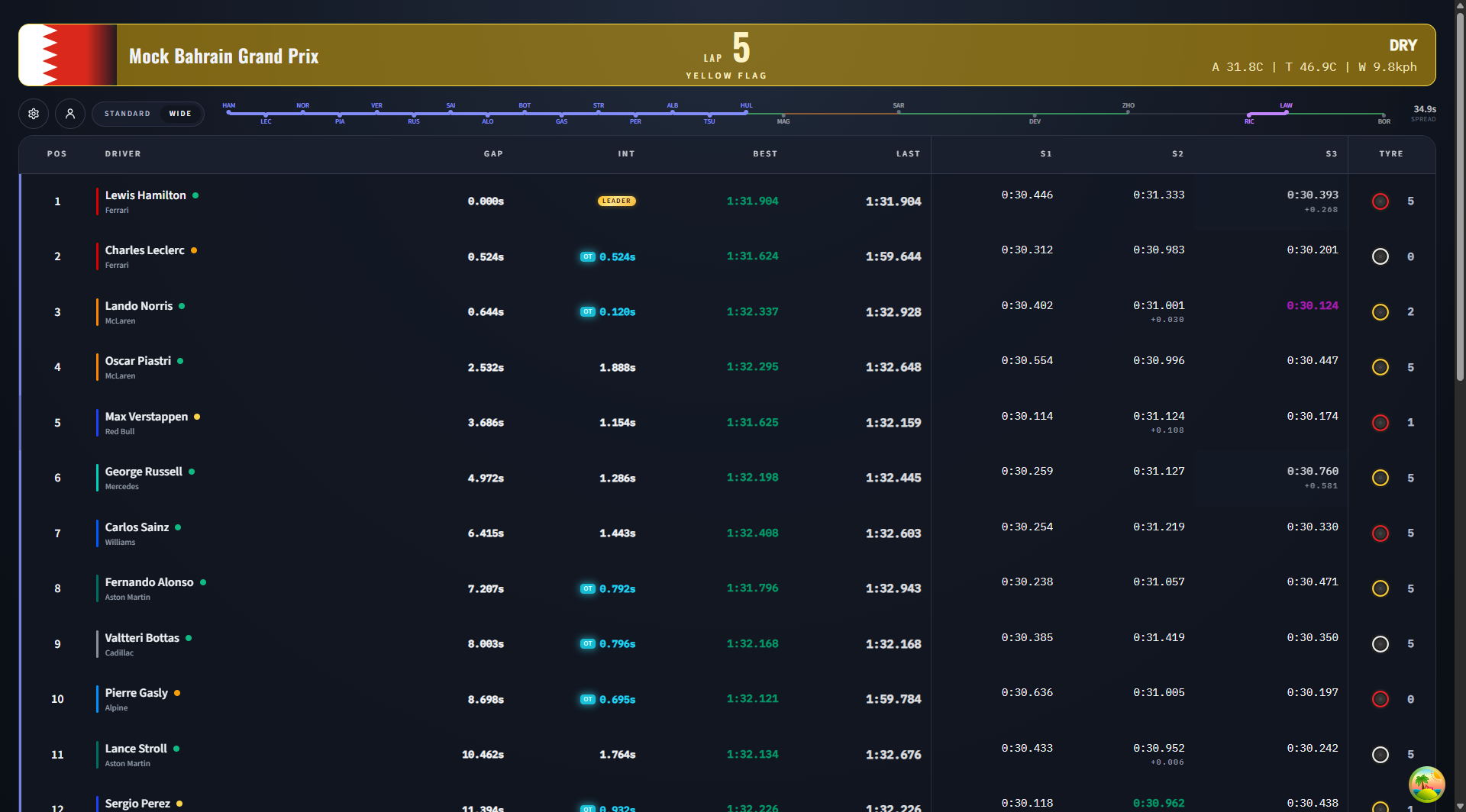Select Fernando Alonso driver name
Screen dimensions: 1466x812
[x=149, y=582]
